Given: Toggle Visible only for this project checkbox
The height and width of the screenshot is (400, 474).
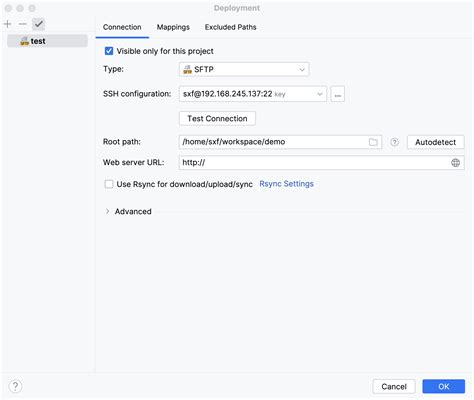Looking at the screenshot, I should [109, 51].
